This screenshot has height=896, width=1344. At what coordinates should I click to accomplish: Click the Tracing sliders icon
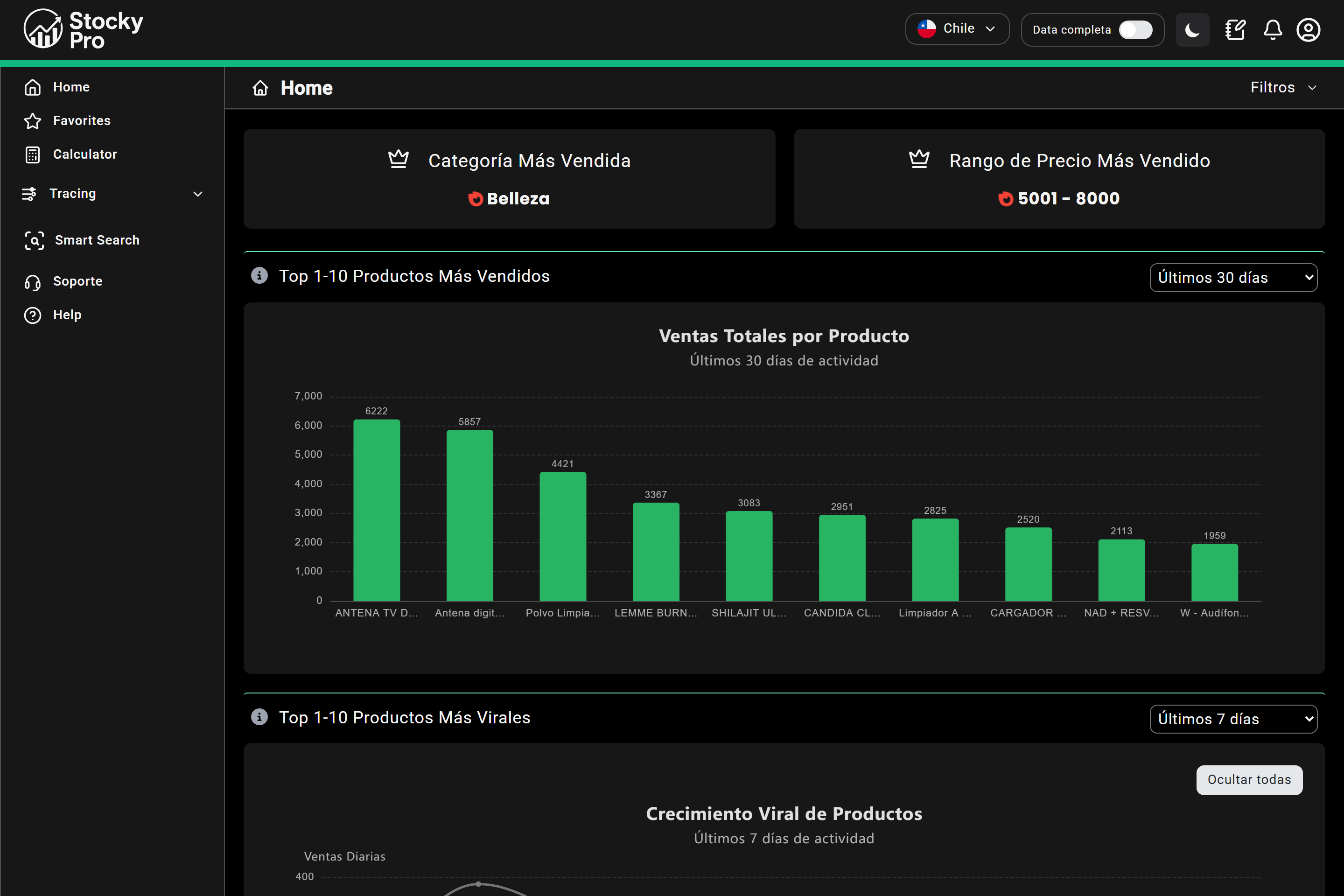29,194
